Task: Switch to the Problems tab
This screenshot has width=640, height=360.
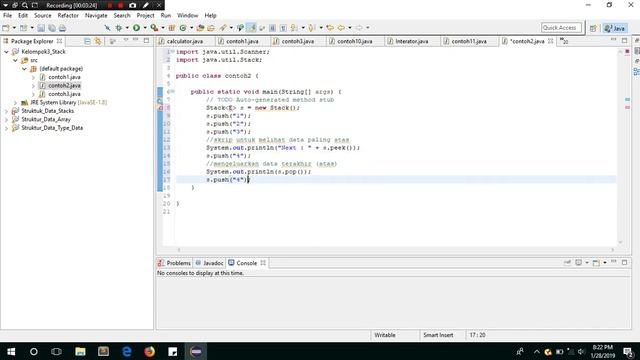Action: point(174,263)
